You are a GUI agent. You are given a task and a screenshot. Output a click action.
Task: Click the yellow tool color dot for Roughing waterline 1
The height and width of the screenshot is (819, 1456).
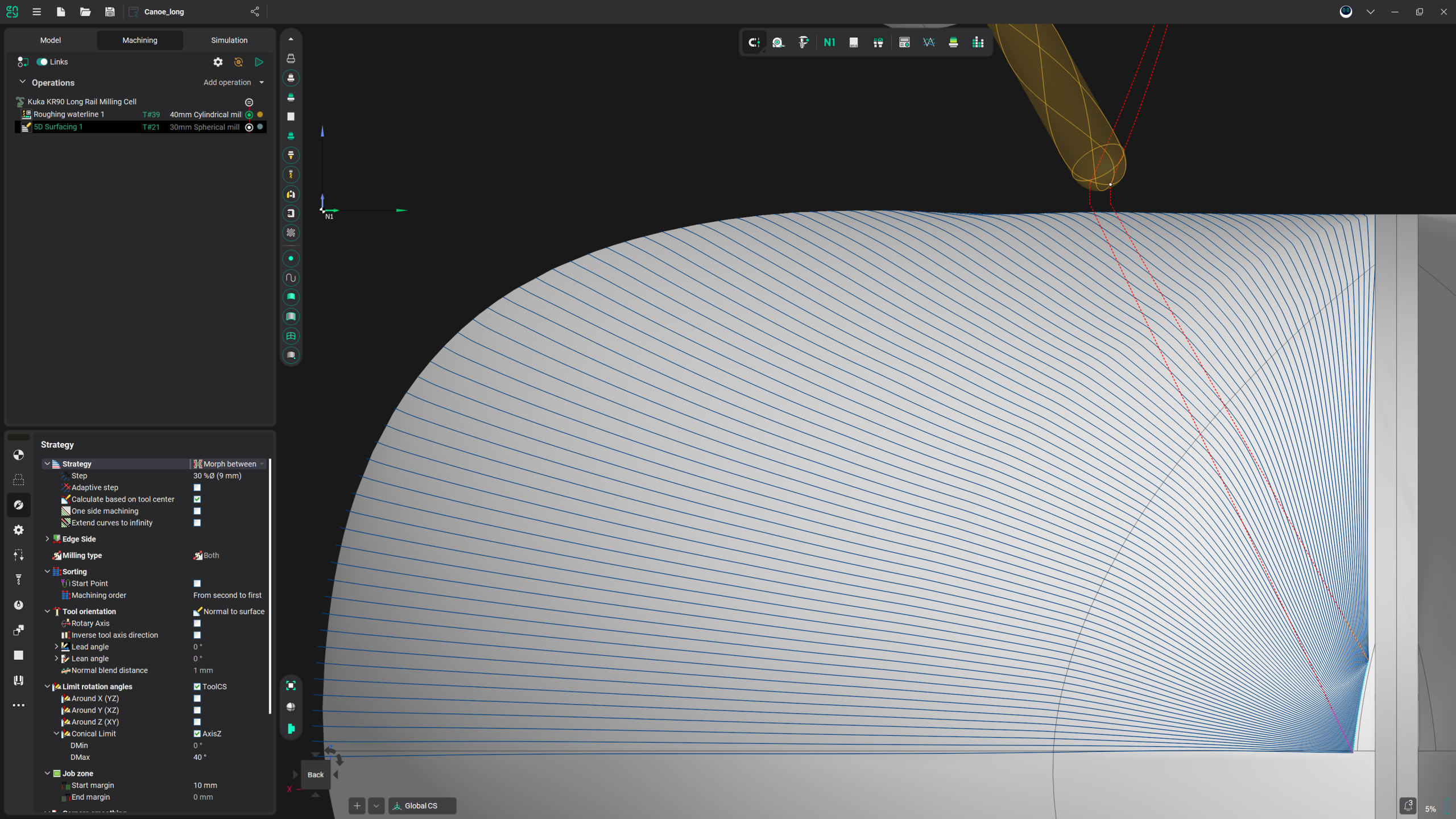260,114
